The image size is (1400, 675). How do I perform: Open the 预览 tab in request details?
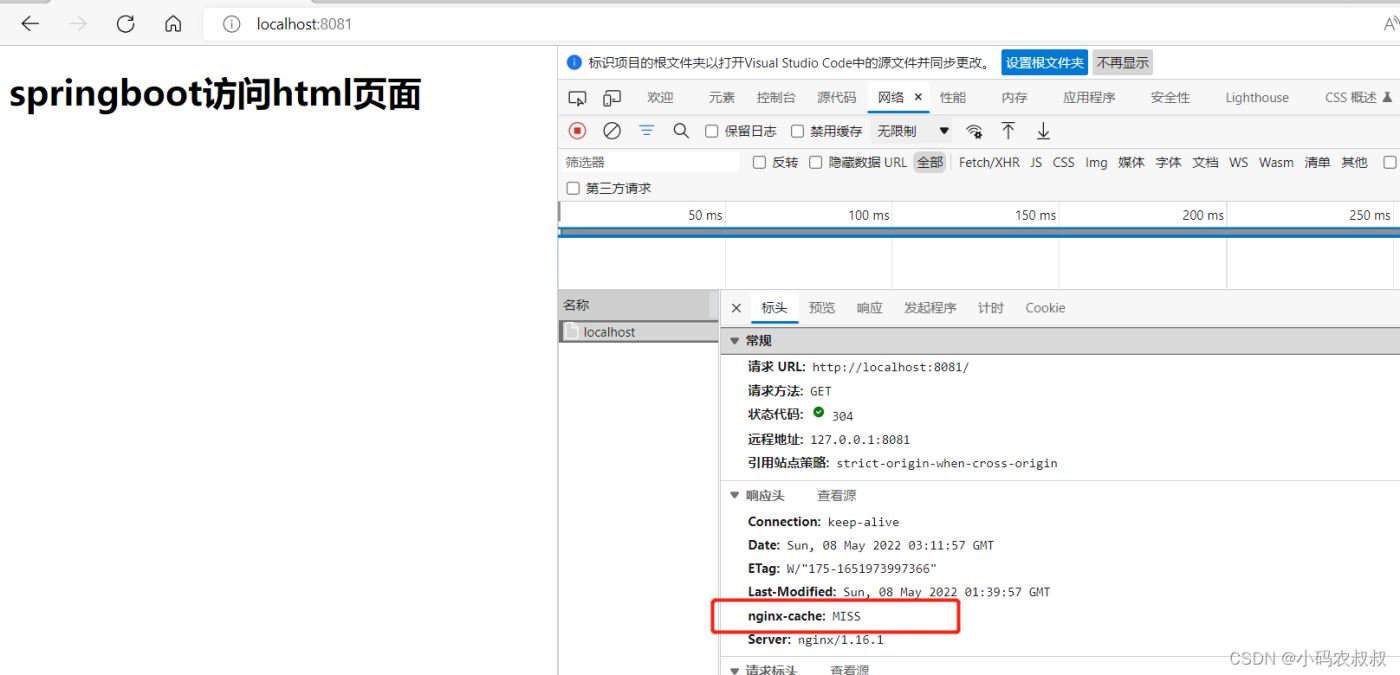822,308
